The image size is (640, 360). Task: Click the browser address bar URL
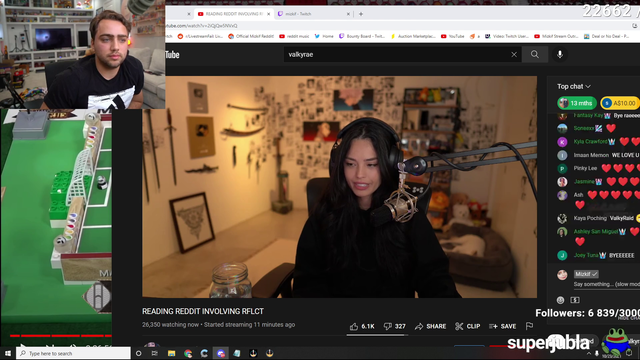click(x=202, y=26)
